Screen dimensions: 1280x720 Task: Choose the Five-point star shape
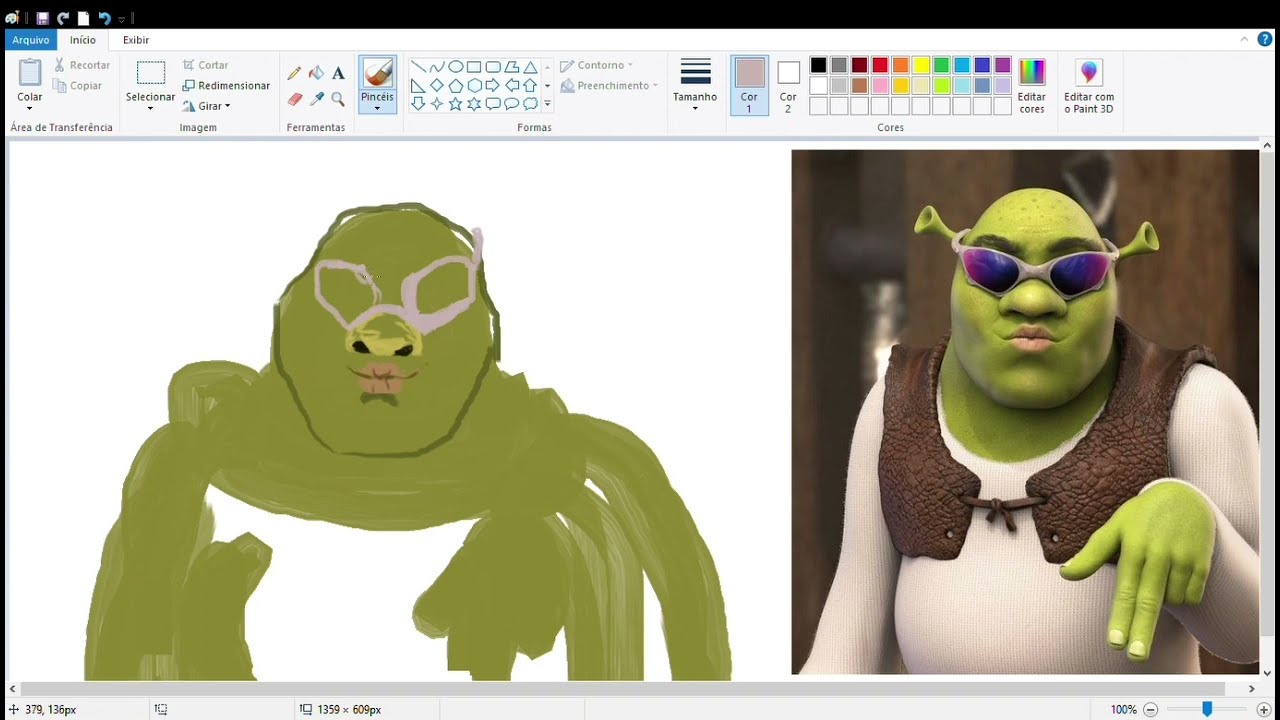455,104
